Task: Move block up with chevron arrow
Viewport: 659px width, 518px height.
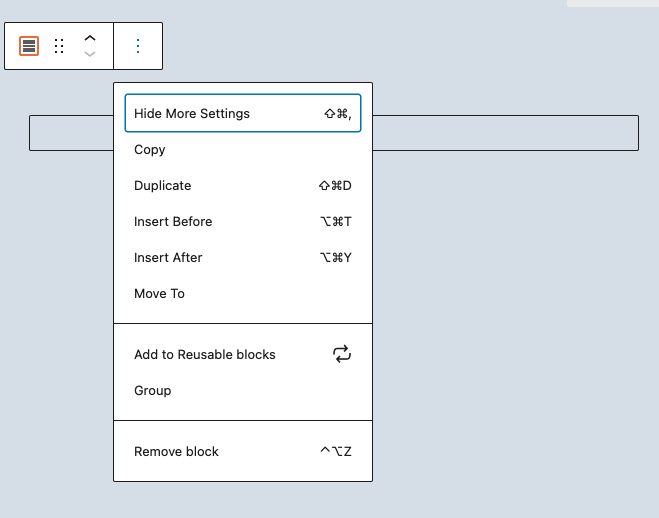Action: pyautogui.click(x=90, y=38)
